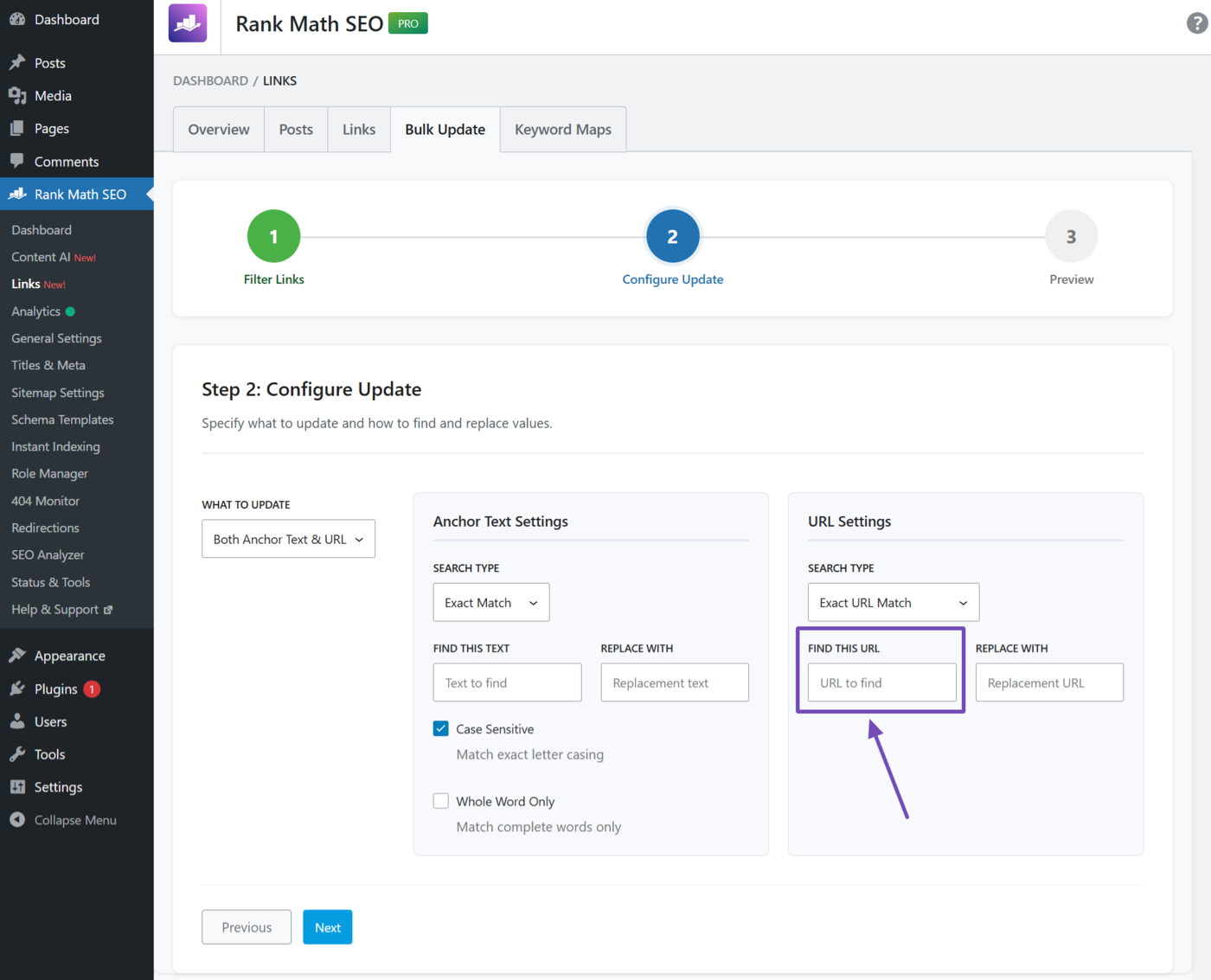
Task: Switch to the Keyword Maps tab
Action: pyautogui.click(x=562, y=129)
